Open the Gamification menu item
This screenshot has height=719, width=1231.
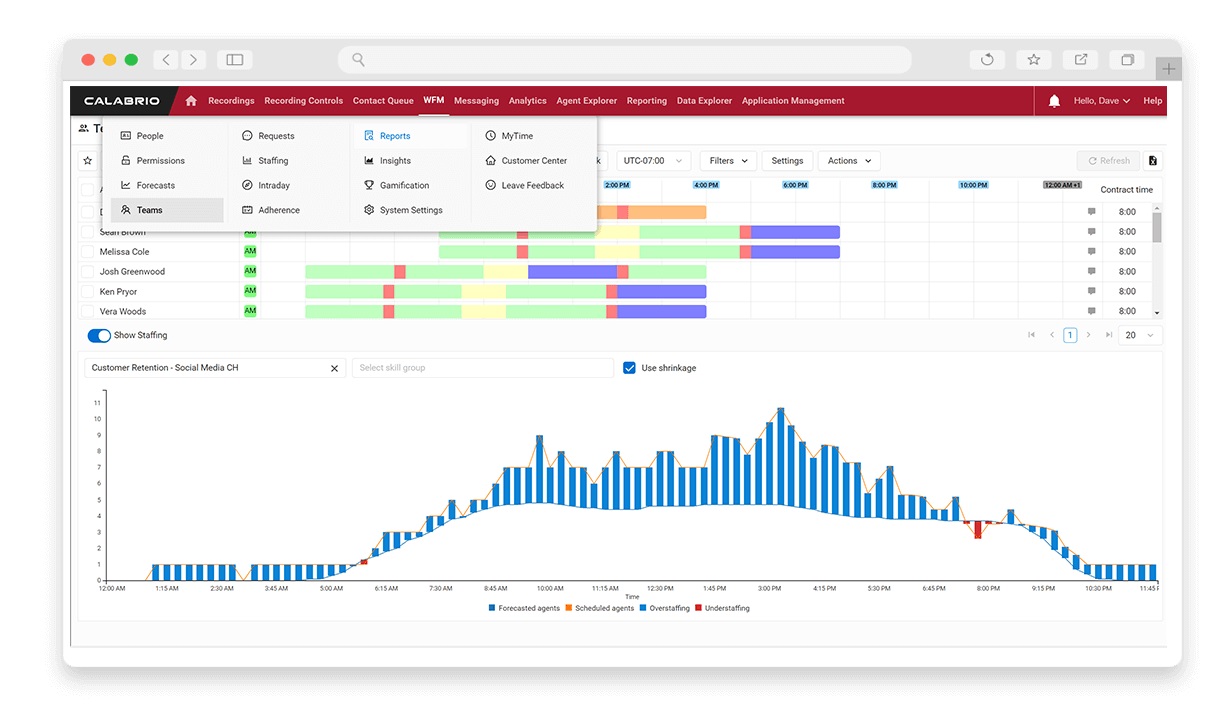pos(404,186)
